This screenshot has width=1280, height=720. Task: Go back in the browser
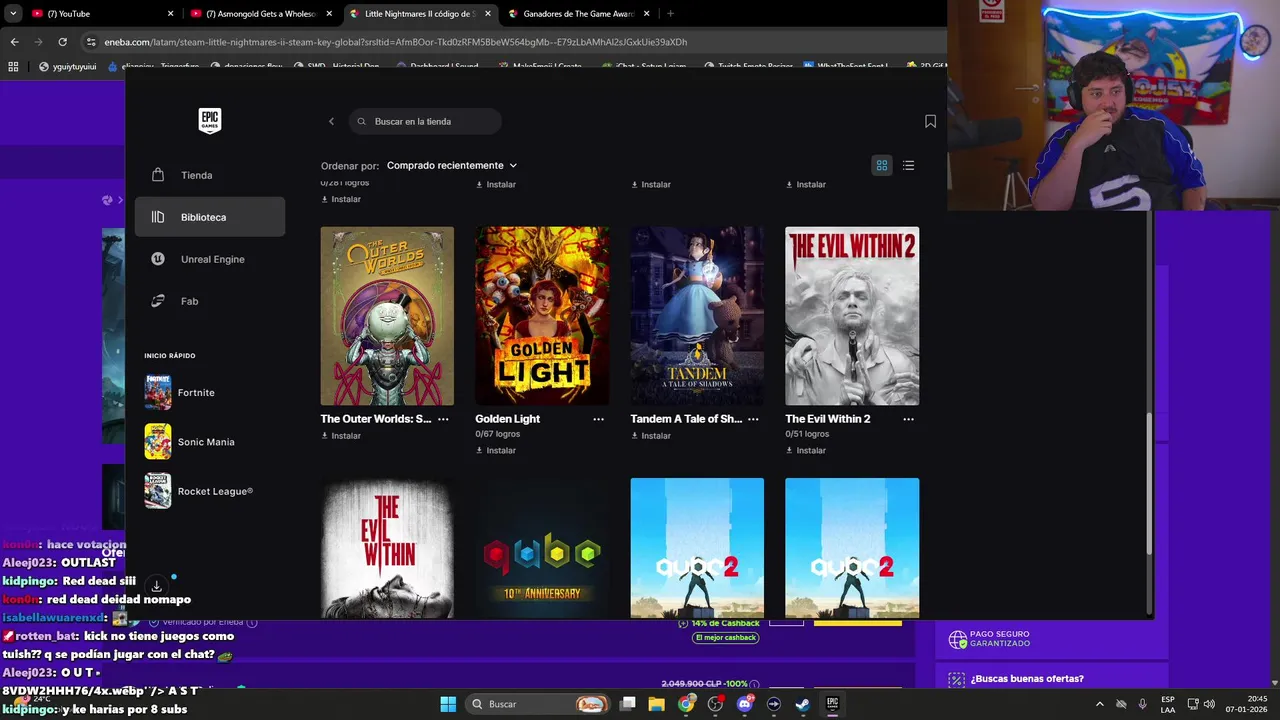(14, 42)
